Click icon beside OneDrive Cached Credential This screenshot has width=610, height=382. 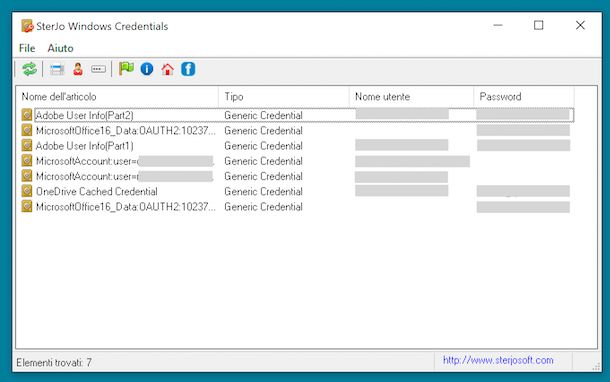(x=26, y=191)
